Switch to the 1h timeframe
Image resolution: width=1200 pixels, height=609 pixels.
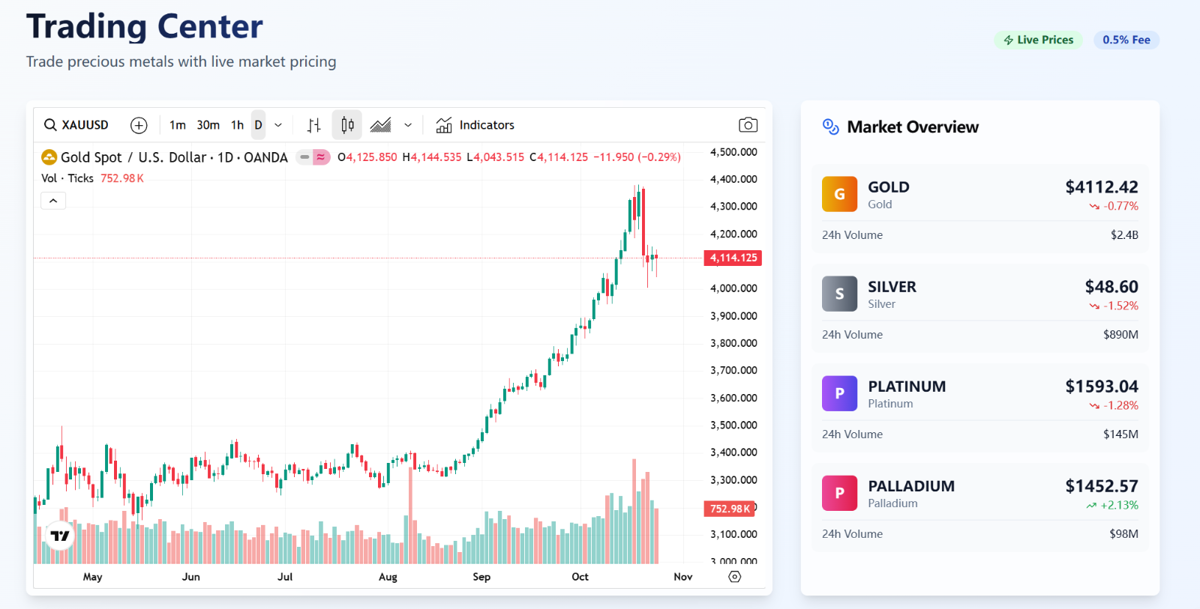tap(237, 125)
